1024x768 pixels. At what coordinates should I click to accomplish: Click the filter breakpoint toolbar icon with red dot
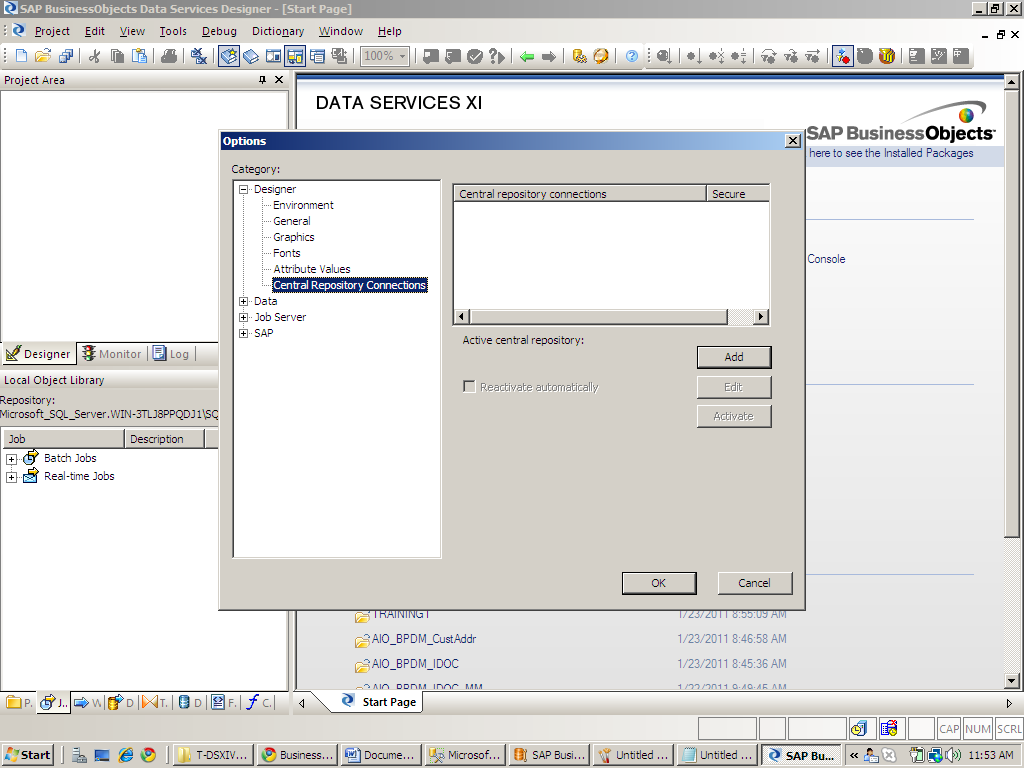point(842,56)
